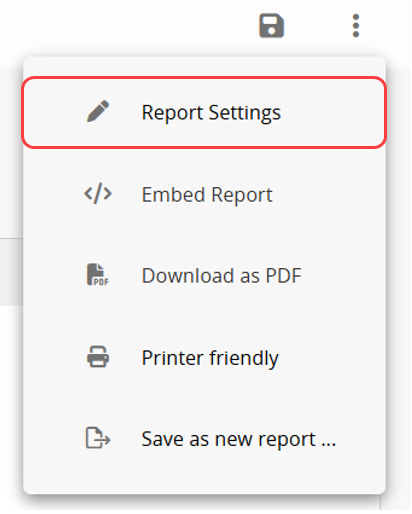Click the PDF file icon
This screenshot has height=514, width=412.
(x=98, y=275)
